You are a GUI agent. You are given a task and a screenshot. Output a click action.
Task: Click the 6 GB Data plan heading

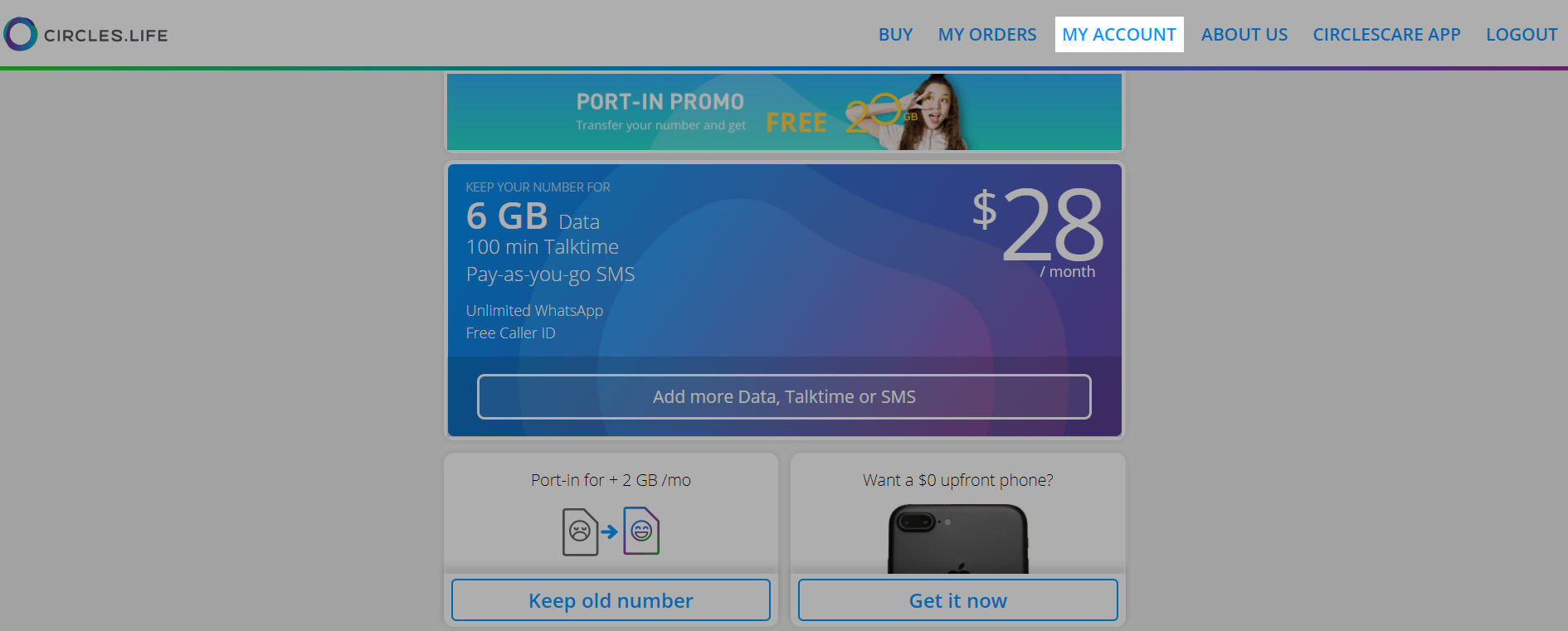(x=532, y=217)
